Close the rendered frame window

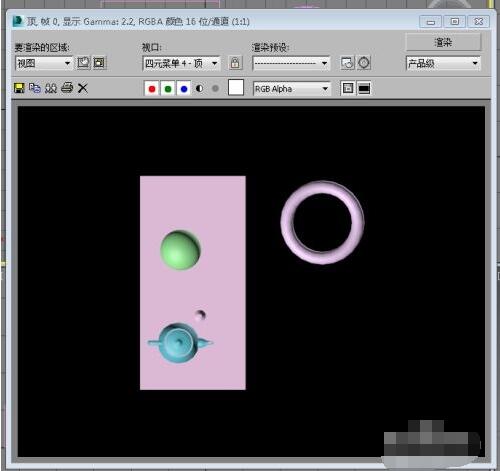pyautogui.click(x=479, y=22)
